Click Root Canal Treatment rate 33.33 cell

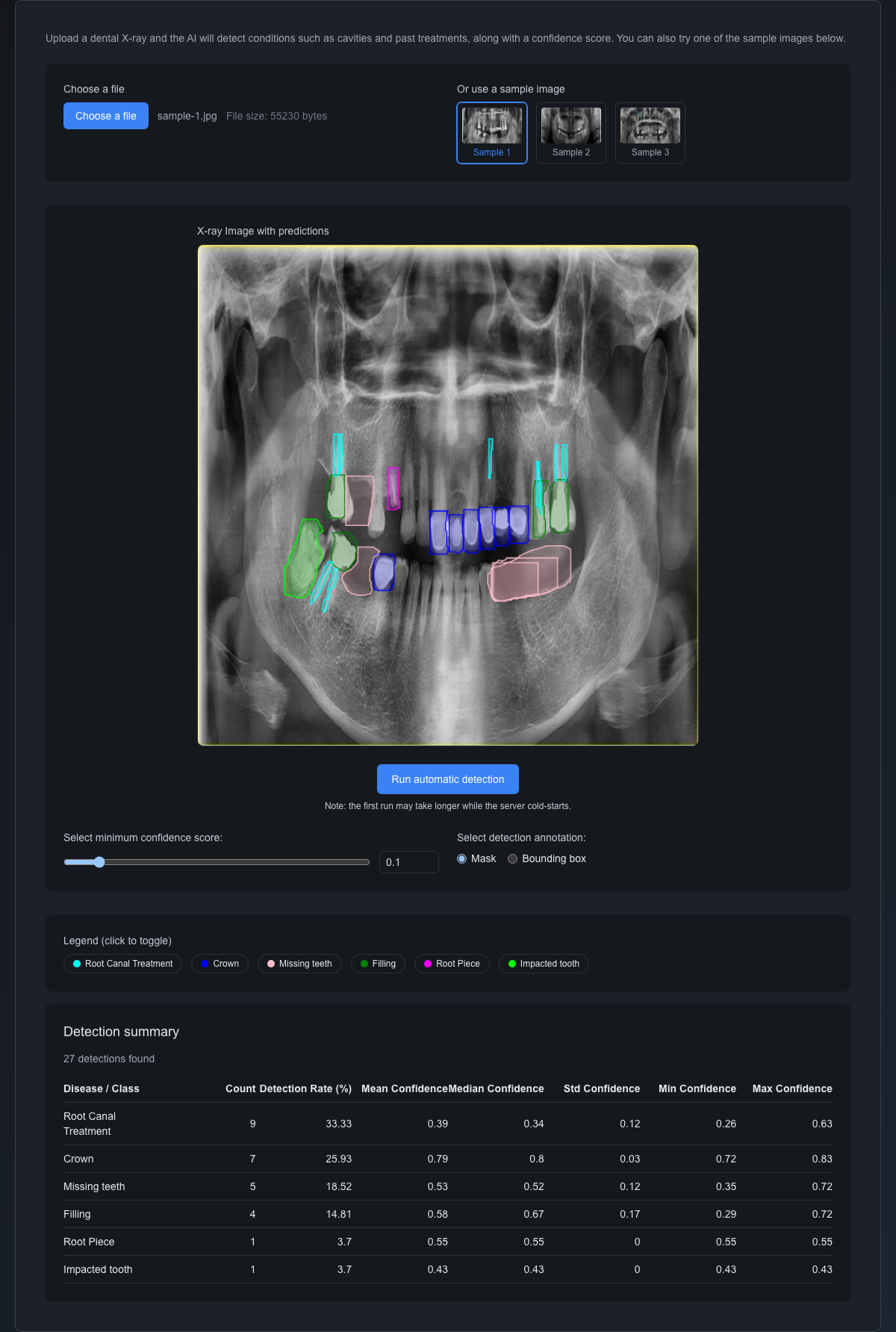(338, 1124)
